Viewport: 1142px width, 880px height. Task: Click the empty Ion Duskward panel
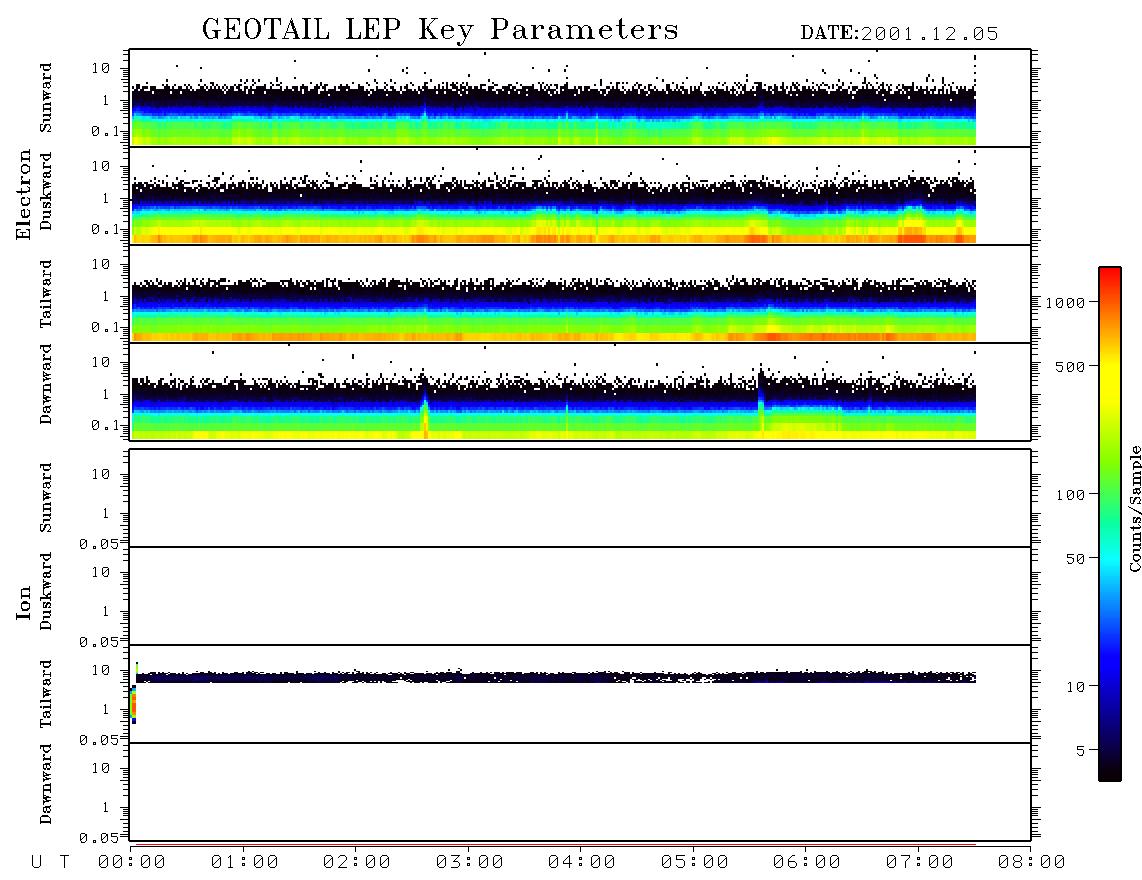pos(580,596)
